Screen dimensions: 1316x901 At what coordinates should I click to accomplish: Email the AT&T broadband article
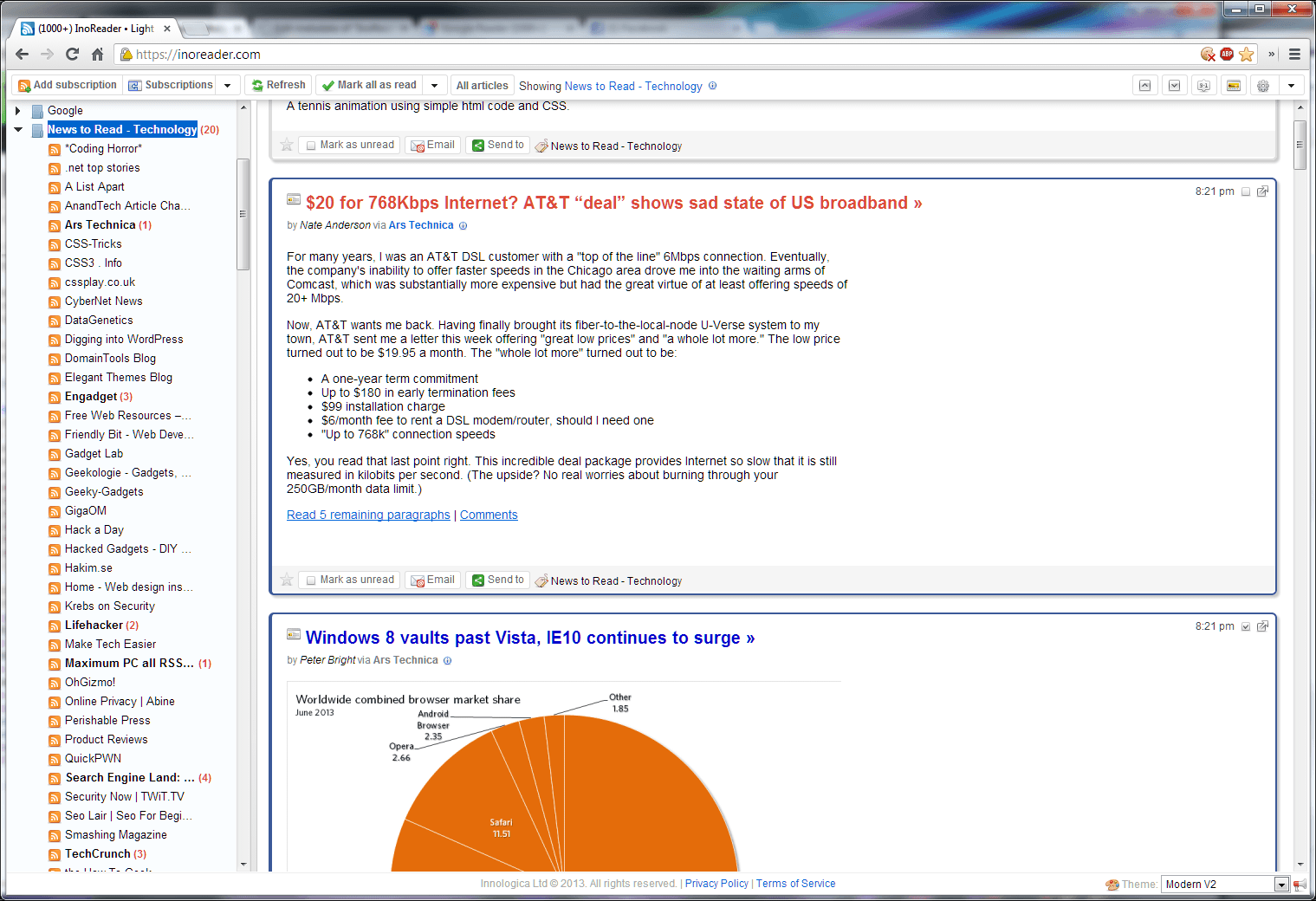(433, 580)
